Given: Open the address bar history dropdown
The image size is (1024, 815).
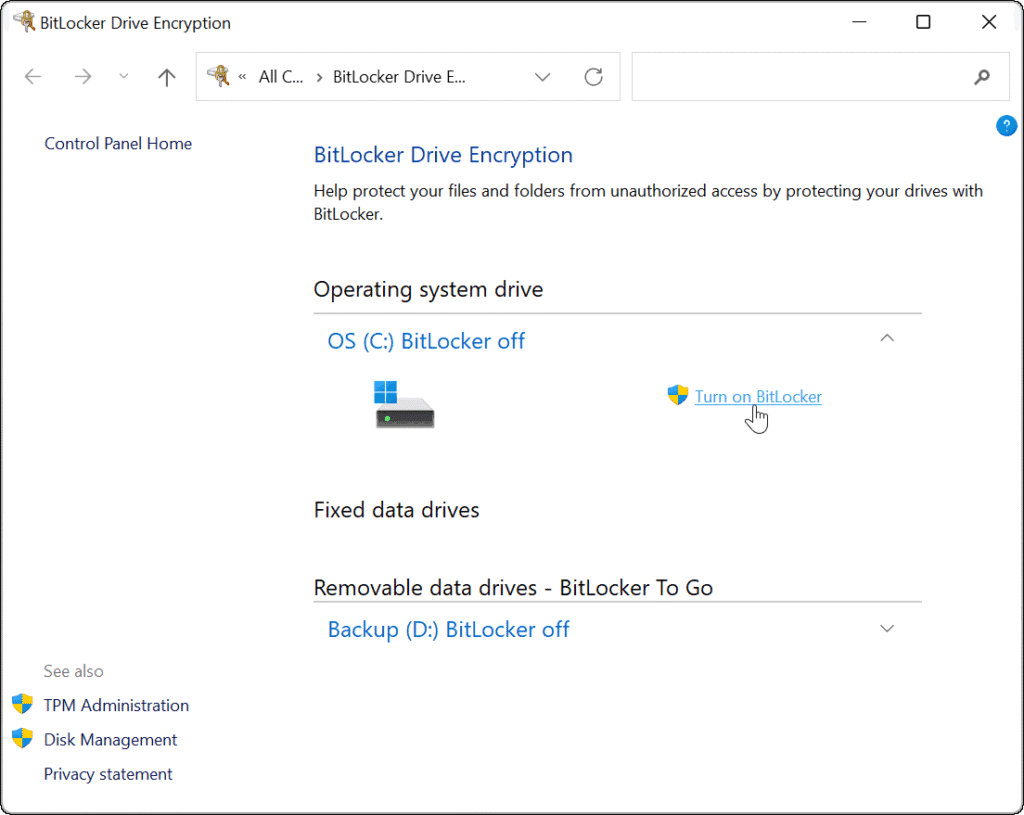Looking at the screenshot, I should click(x=542, y=77).
